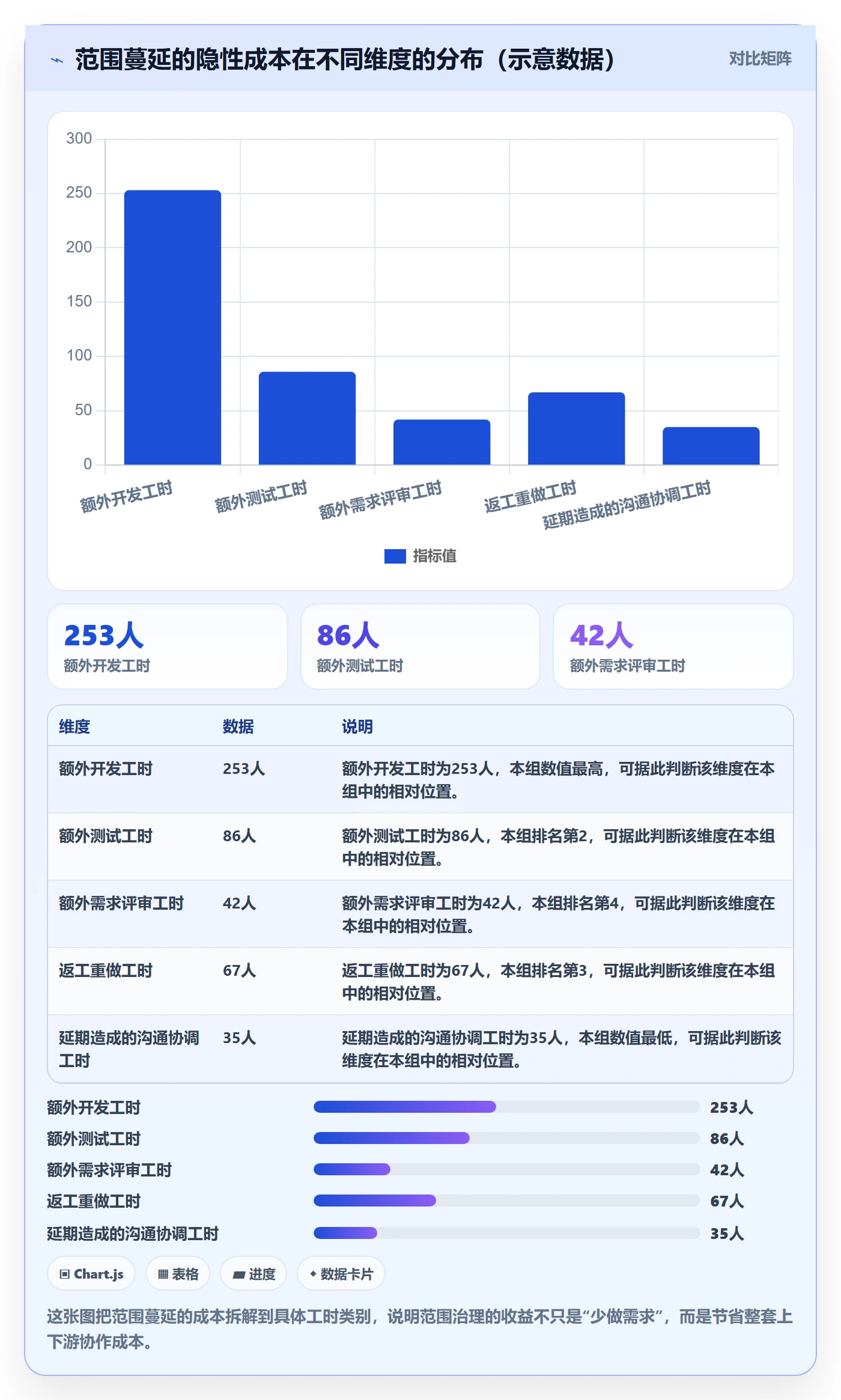Open the 86人 额外测试工时 data card
The image size is (841, 1400).
point(421,647)
